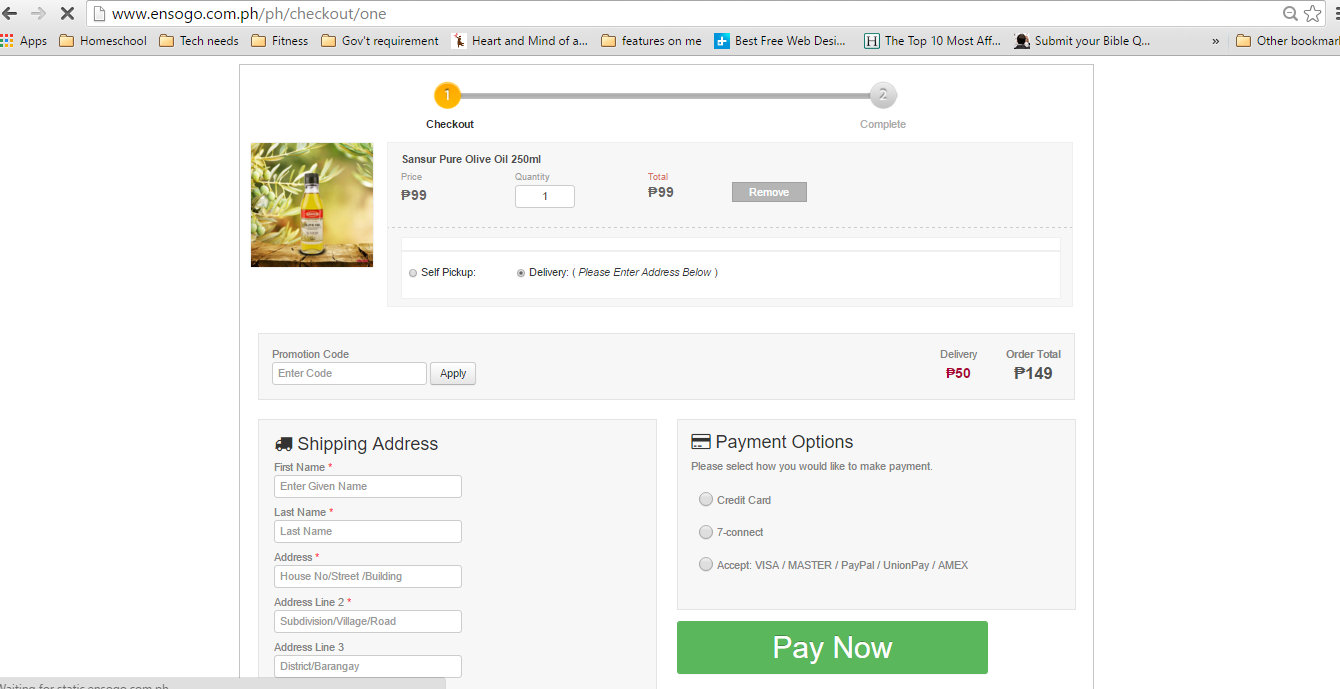
Task: Open Other bookmarks folder
Action: [x=1287, y=41]
